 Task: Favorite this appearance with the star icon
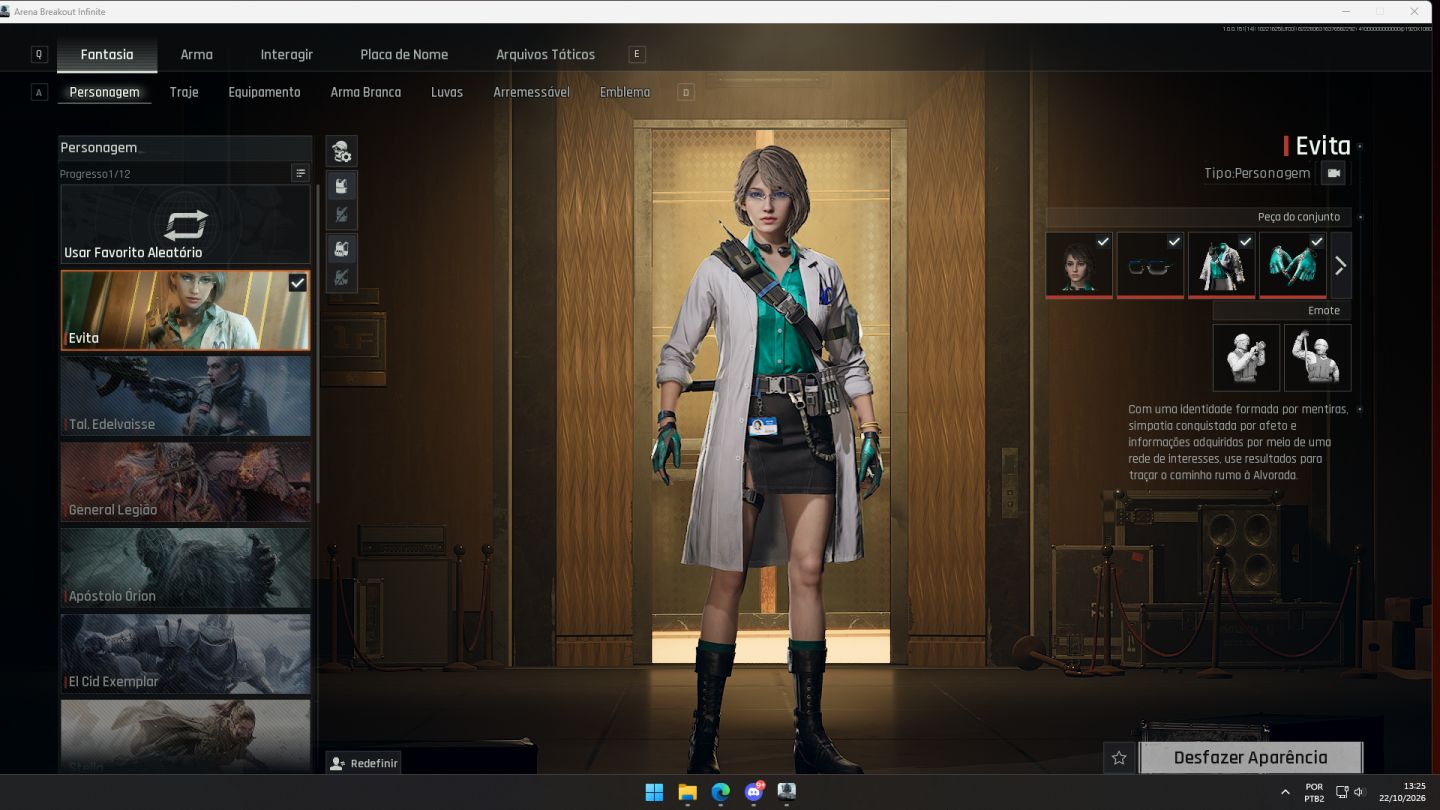point(1119,758)
